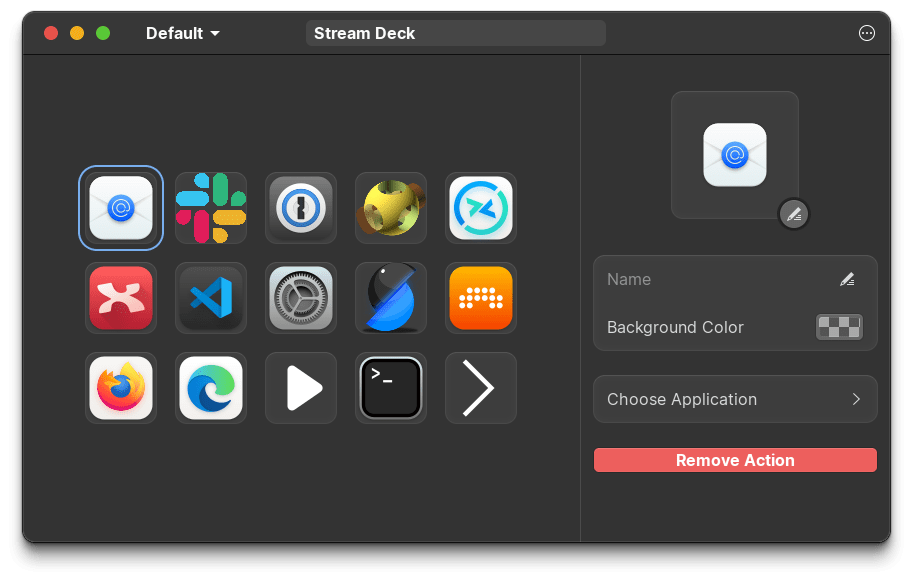Select the red XMind app key
Image resolution: width=913 pixels, height=581 pixels.
click(121, 298)
